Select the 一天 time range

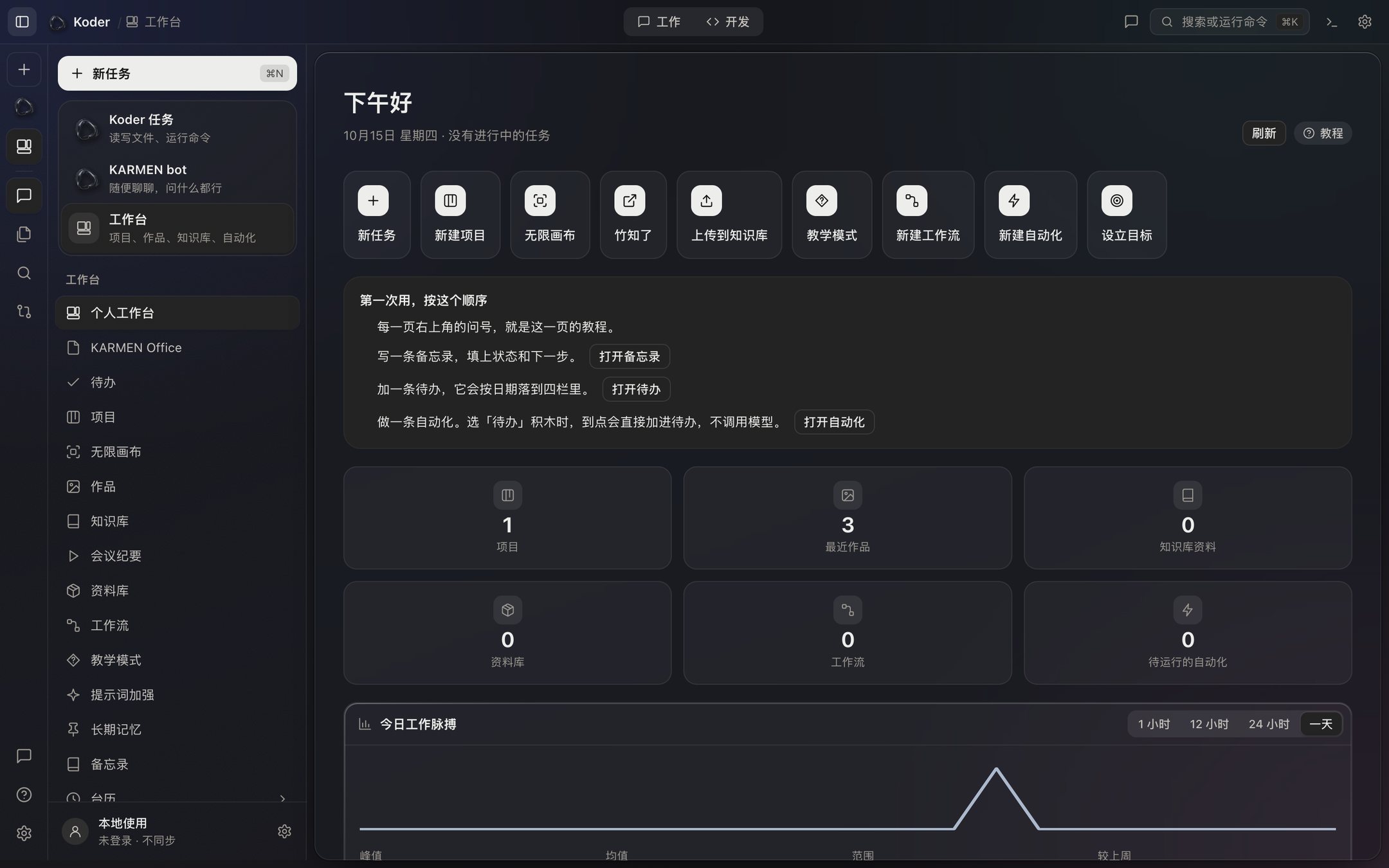click(x=1321, y=724)
